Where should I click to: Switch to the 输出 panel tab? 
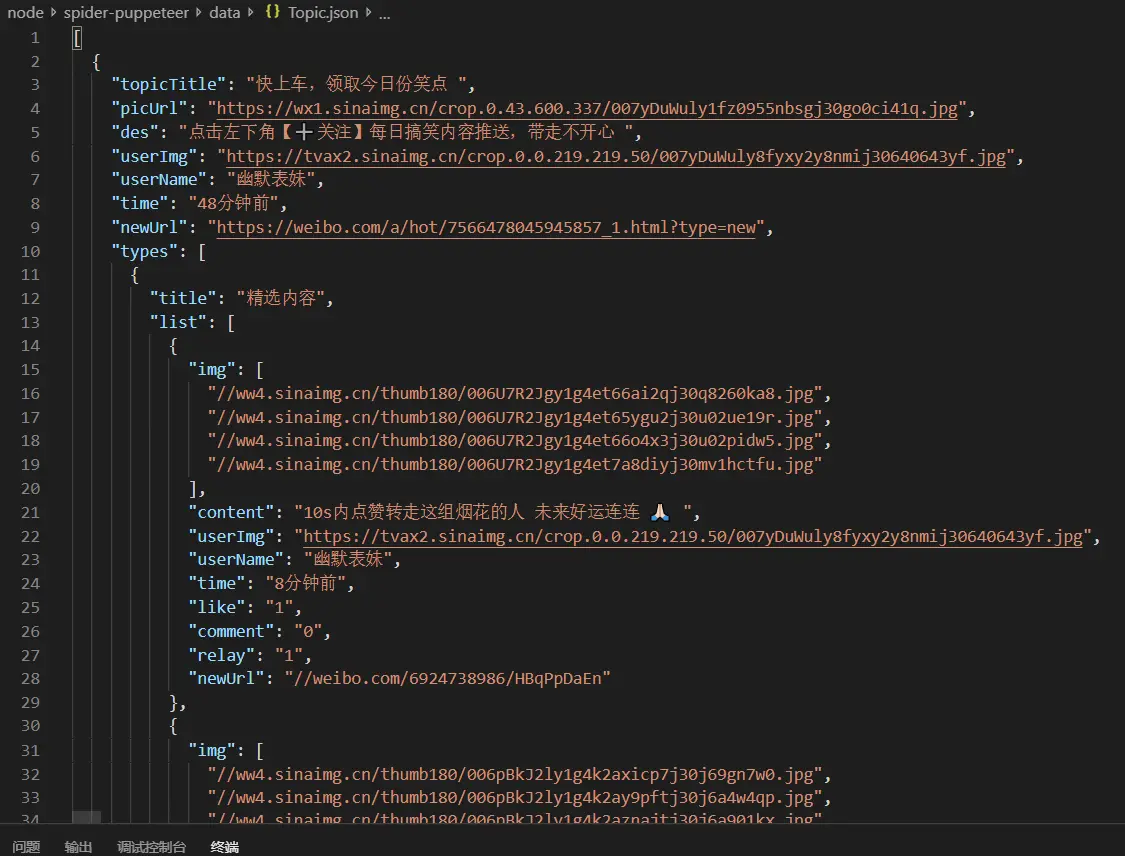78,847
